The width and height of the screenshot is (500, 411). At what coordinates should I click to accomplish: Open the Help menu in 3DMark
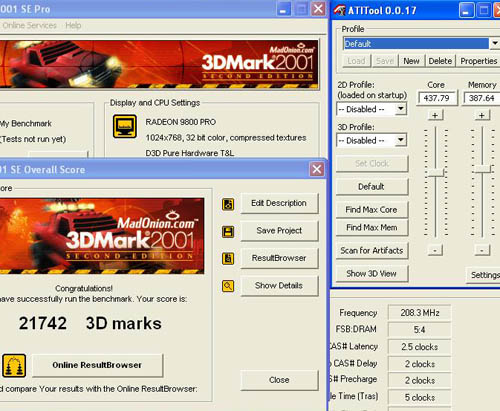tap(73, 25)
